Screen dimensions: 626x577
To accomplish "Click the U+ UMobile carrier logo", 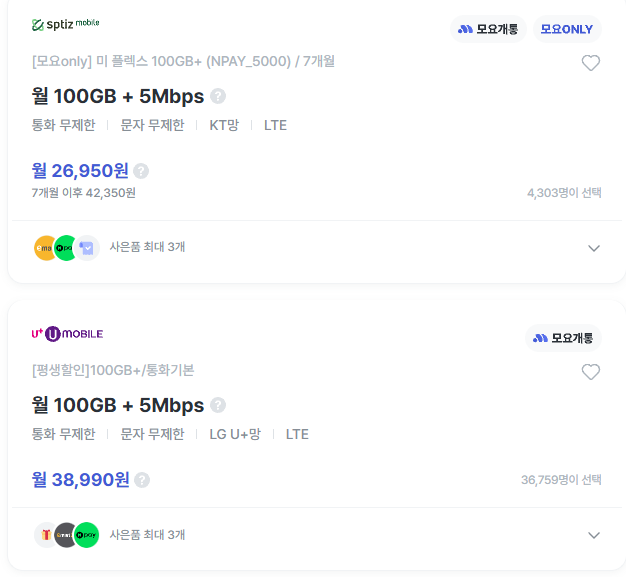I will (67, 334).
